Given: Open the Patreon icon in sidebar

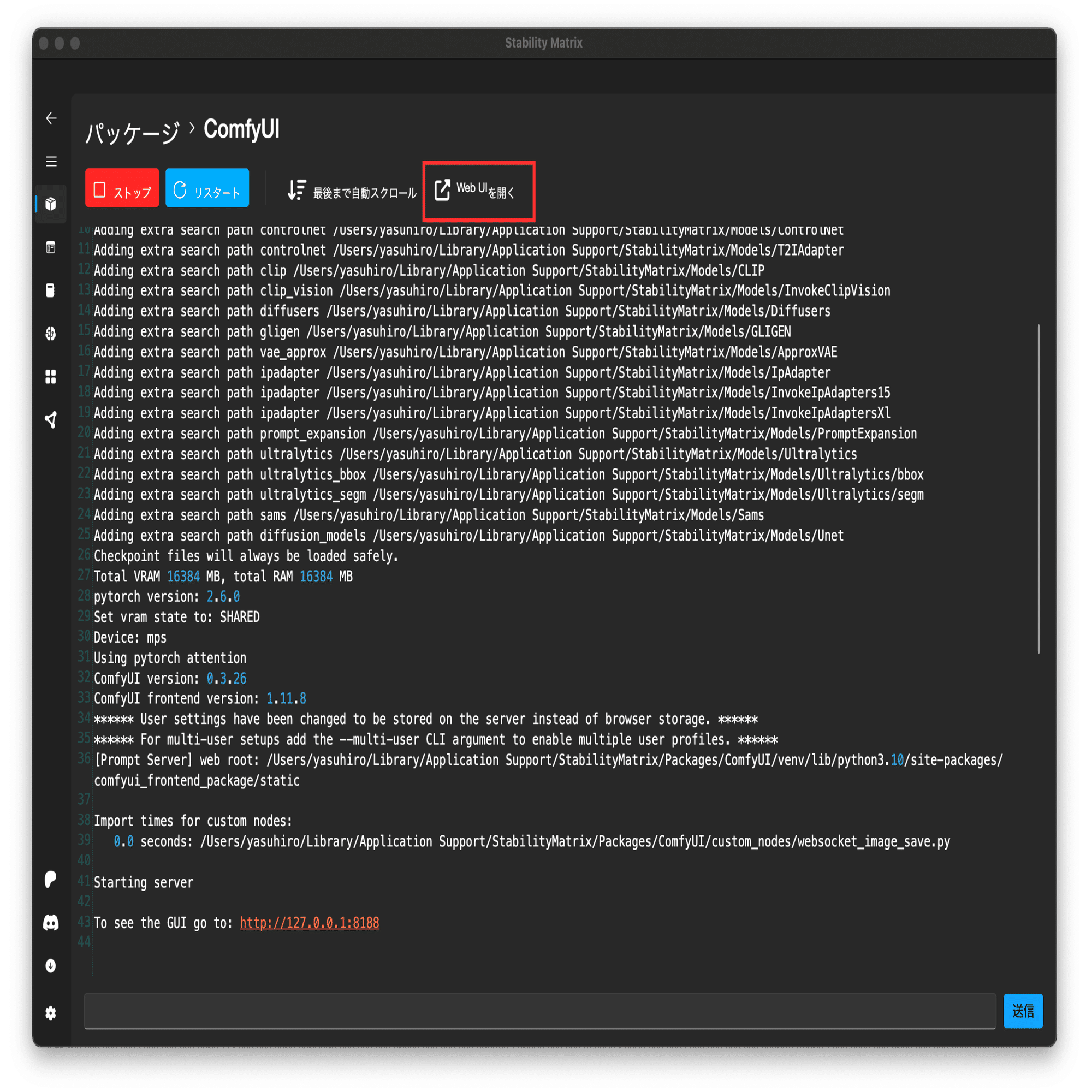Looking at the screenshot, I should 51,880.
